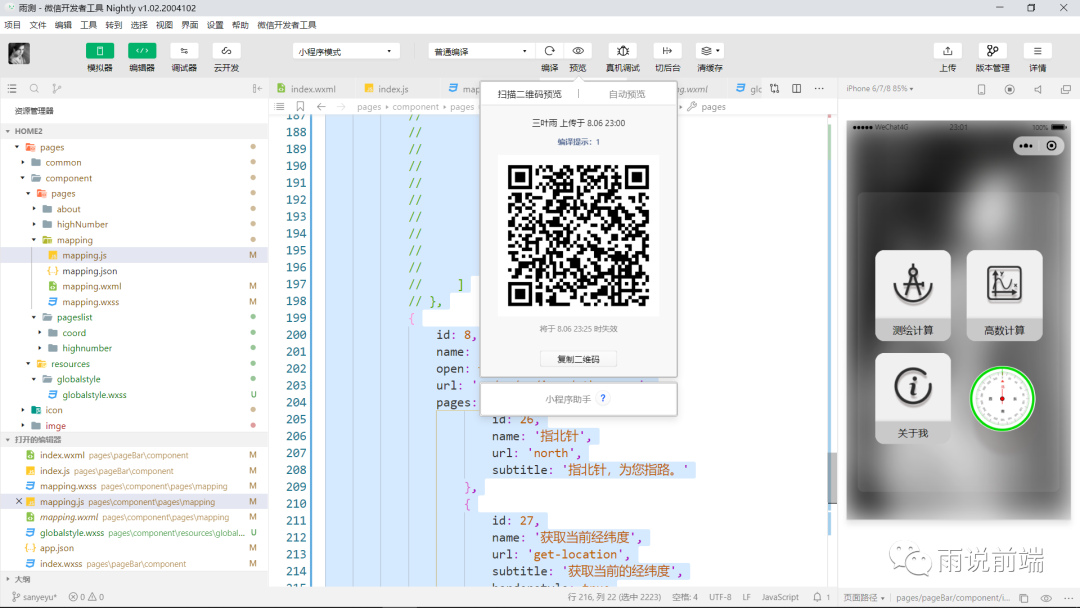Screen dimensions: 1080x608
Task: Toggle the 编辑器 editor panel button
Action: coord(142,51)
